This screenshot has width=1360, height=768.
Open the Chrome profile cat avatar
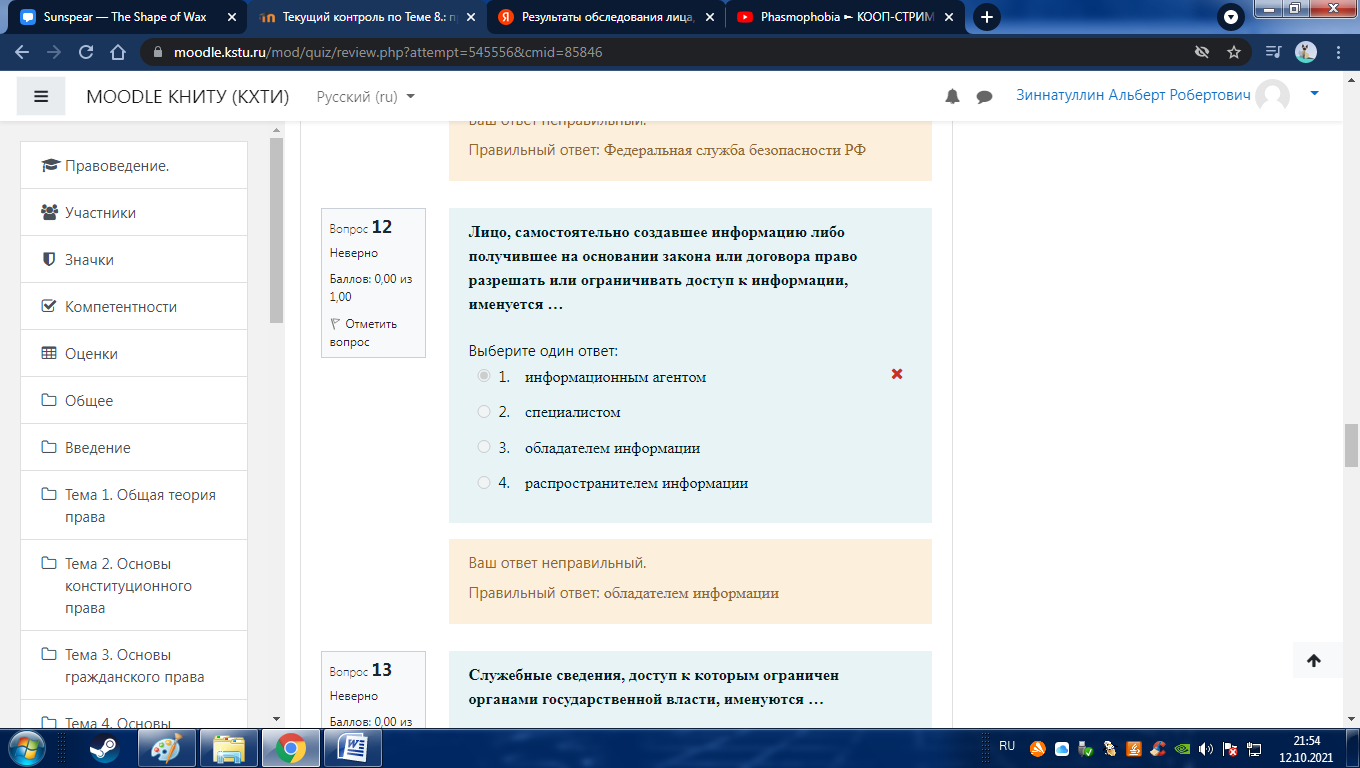[1306, 52]
